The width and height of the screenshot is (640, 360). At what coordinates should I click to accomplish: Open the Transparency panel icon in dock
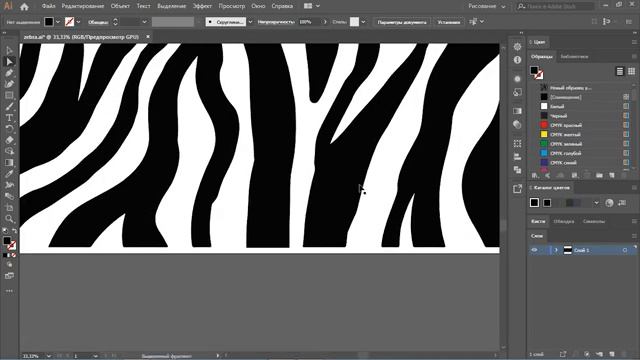coord(518,124)
